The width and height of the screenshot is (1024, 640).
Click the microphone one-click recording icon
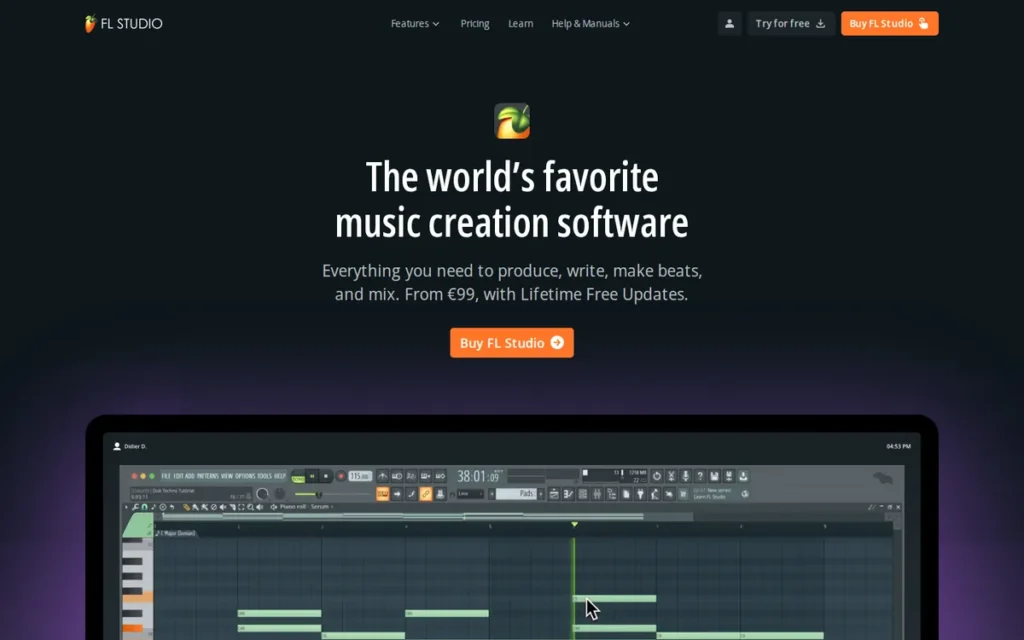[x=686, y=475]
